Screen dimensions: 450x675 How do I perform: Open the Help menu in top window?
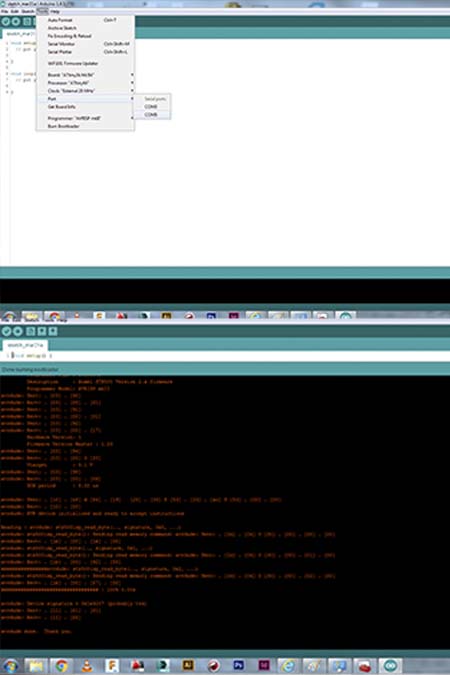click(55, 11)
